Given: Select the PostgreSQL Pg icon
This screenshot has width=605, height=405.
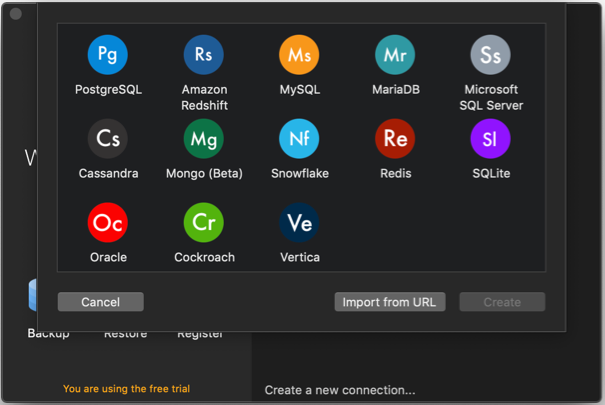Looking at the screenshot, I should [108, 54].
